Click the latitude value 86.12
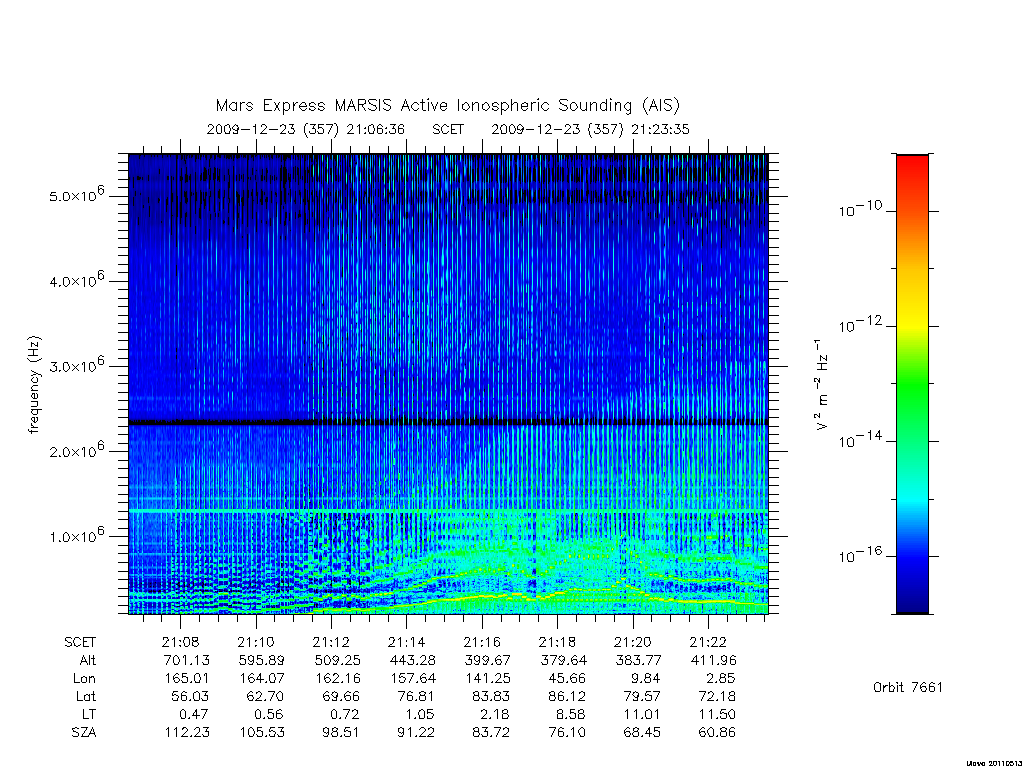 [568, 696]
